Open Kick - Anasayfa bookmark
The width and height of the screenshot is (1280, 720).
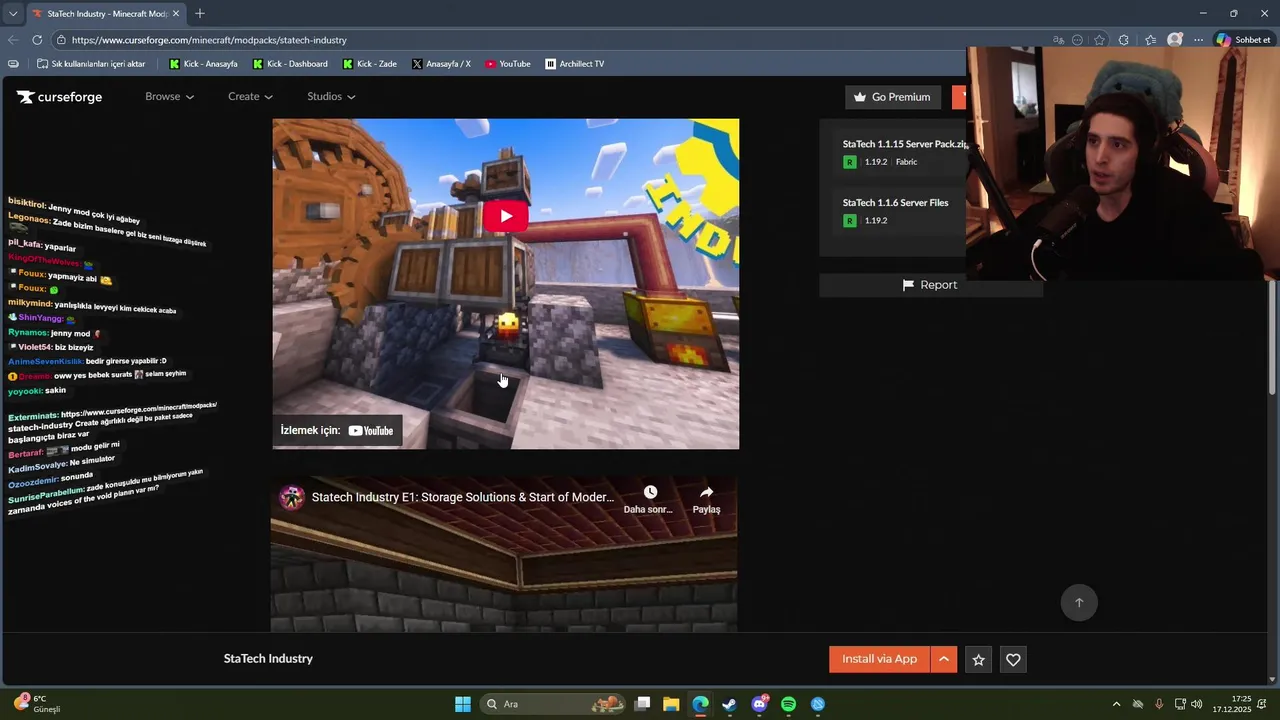pos(203,64)
